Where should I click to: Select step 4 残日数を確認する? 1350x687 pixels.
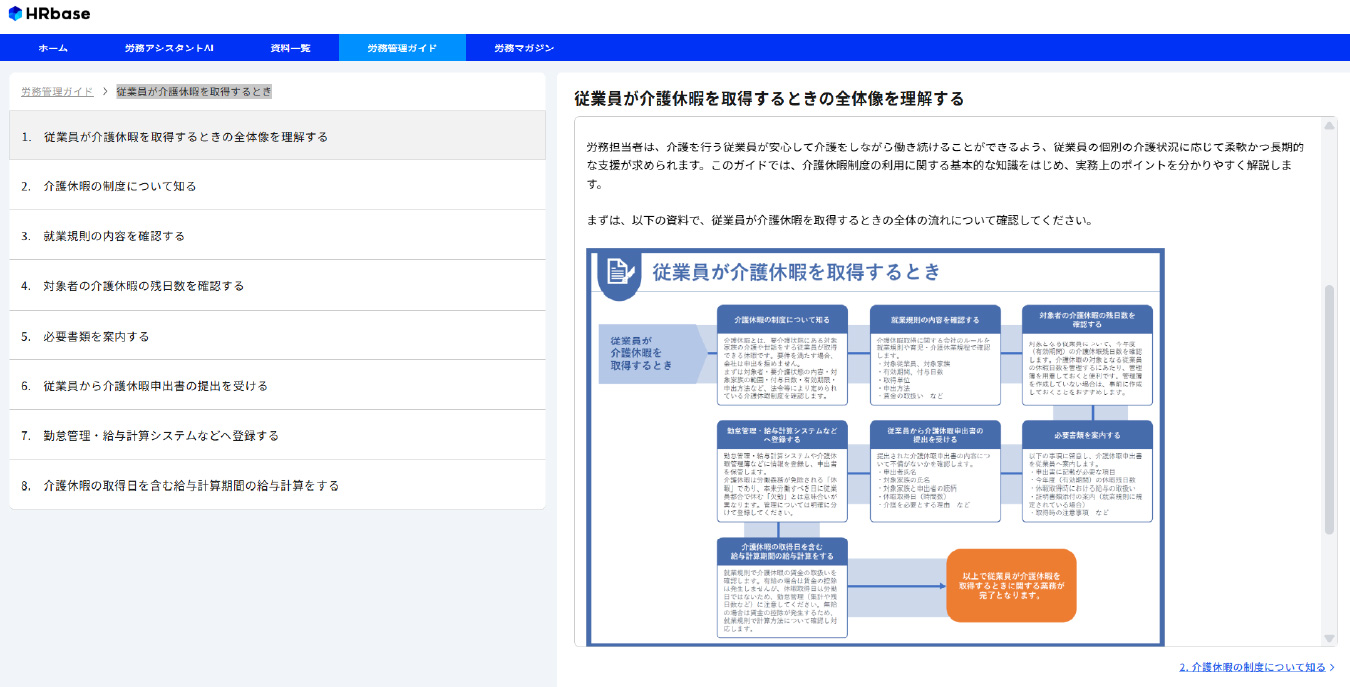click(x=144, y=286)
